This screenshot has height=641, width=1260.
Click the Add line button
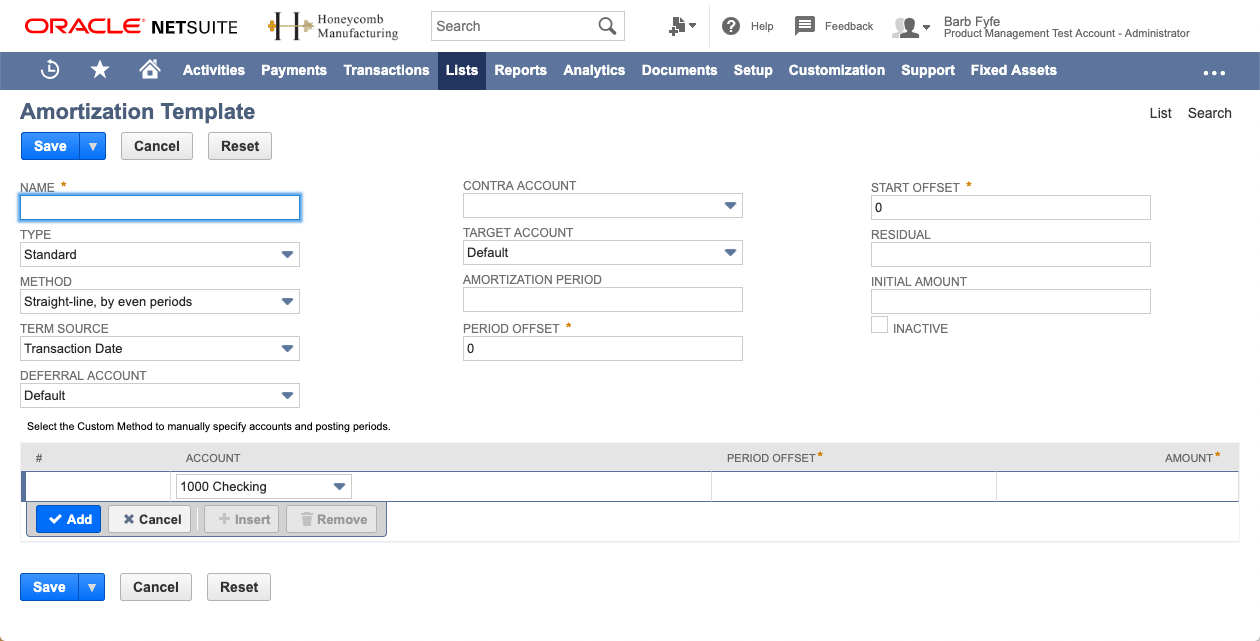click(x=69, y=519)
